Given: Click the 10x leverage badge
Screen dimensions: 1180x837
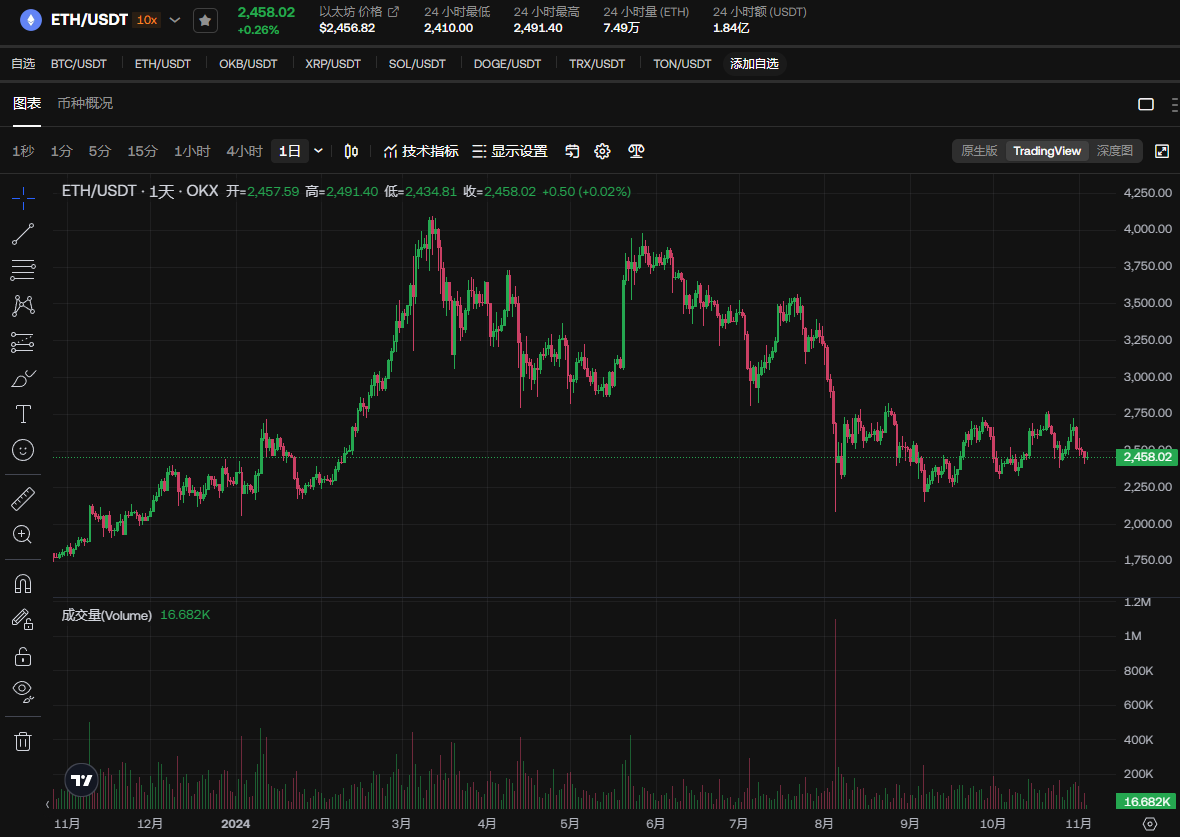Looking at the screenshot, I should 147,20.
